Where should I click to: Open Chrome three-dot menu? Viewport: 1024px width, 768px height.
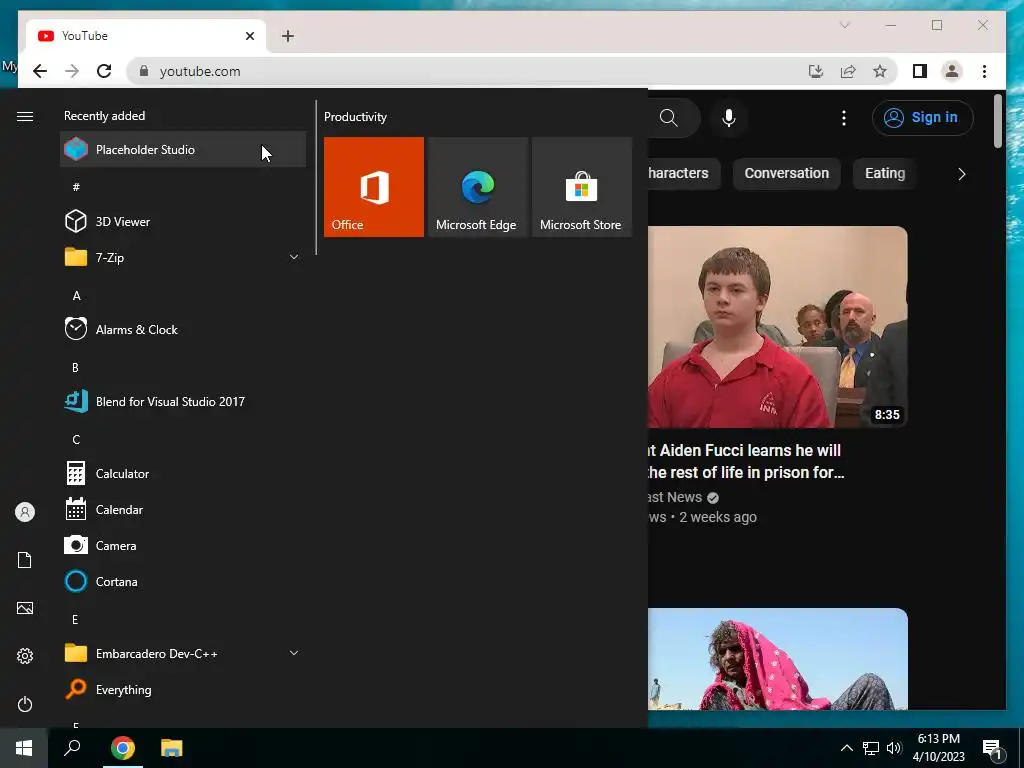click(x=984, y=71)
